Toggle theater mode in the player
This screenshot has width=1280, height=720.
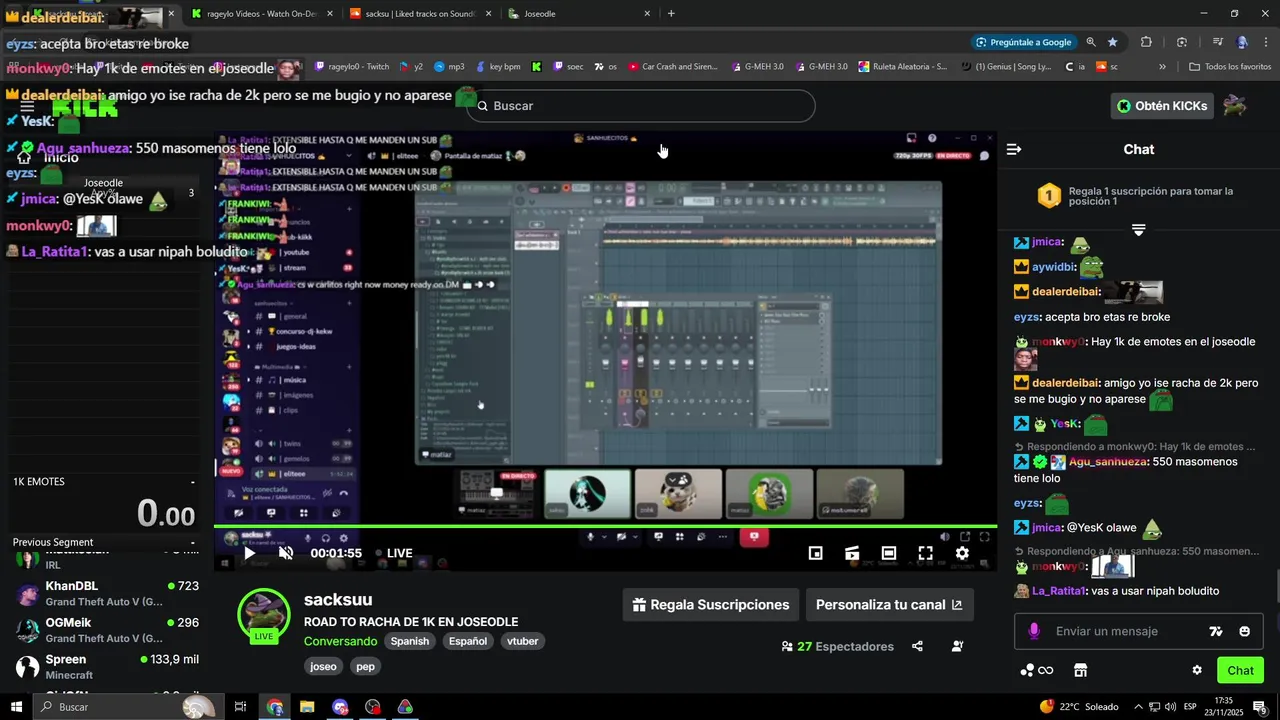pyautogui.click(x=889, y=553)
